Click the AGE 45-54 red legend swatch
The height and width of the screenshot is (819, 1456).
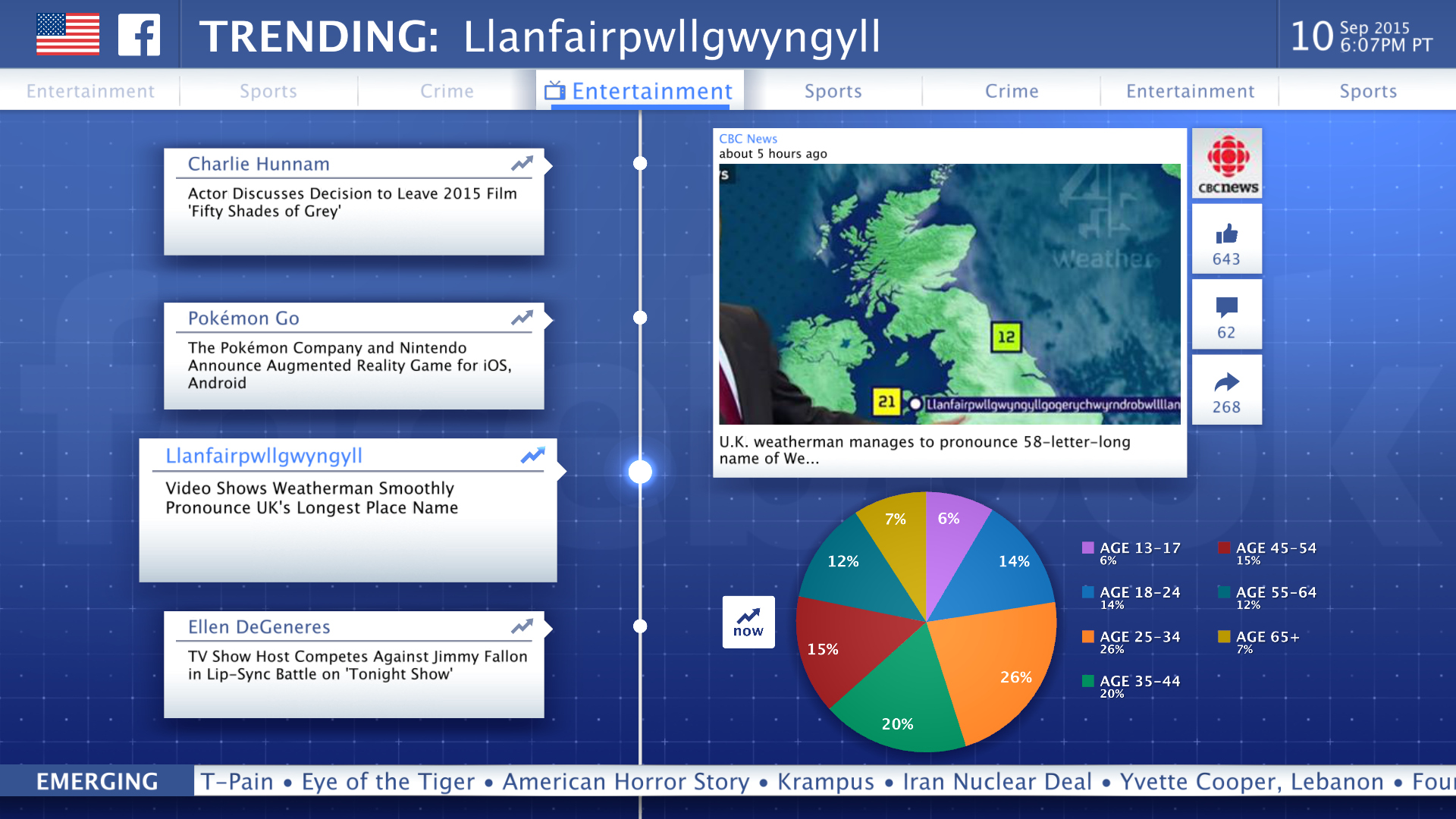(1224, 548)
